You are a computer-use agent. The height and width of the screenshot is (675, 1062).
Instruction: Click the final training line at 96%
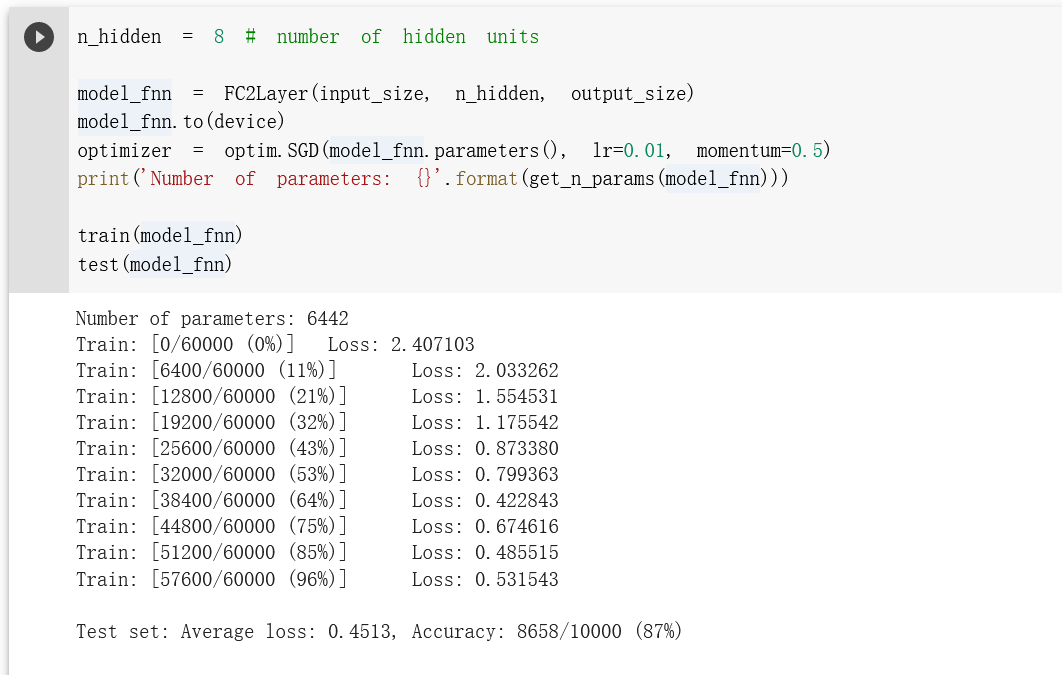point(317,579)
